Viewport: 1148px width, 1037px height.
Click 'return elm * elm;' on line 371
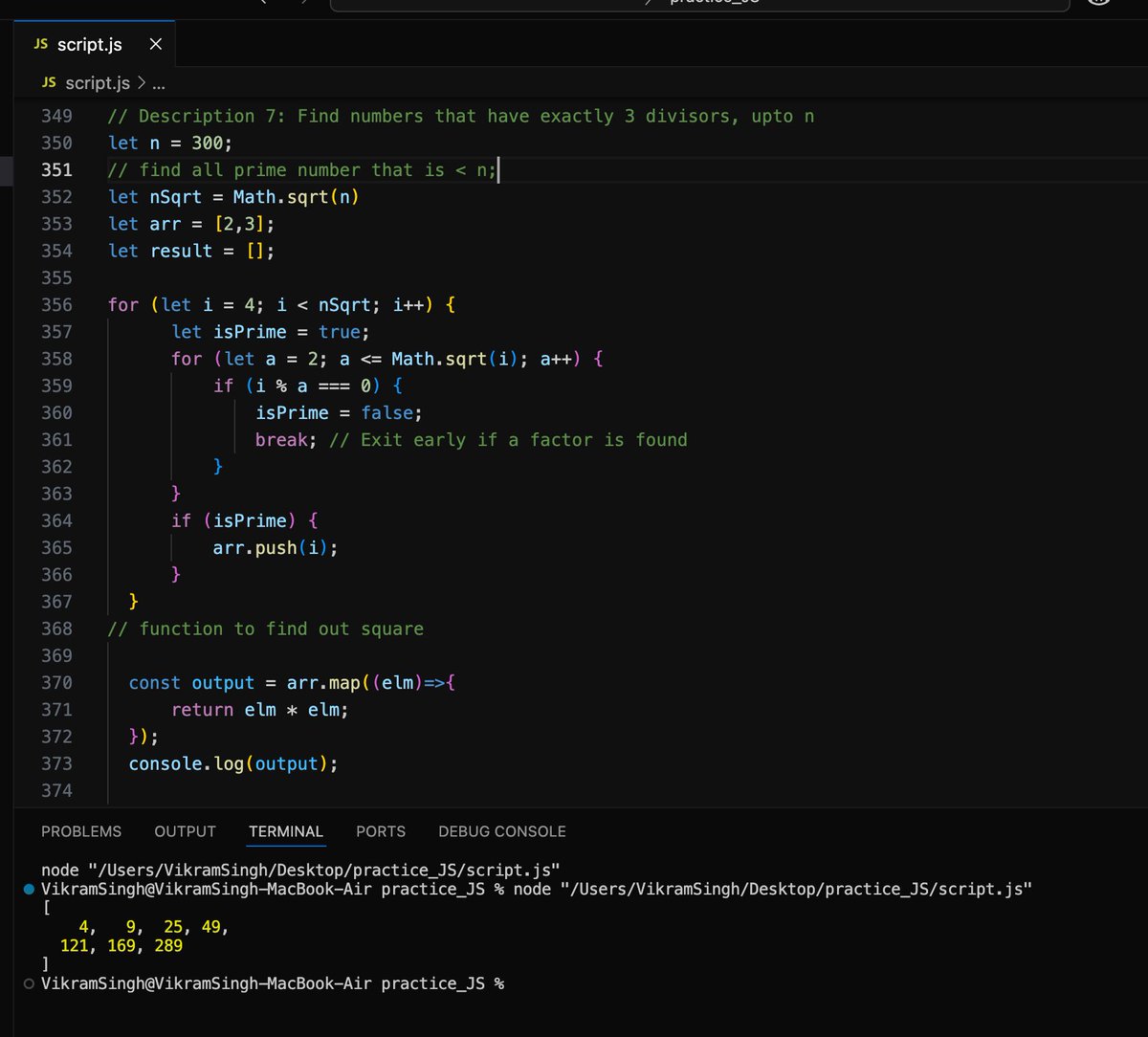(260, 709)
